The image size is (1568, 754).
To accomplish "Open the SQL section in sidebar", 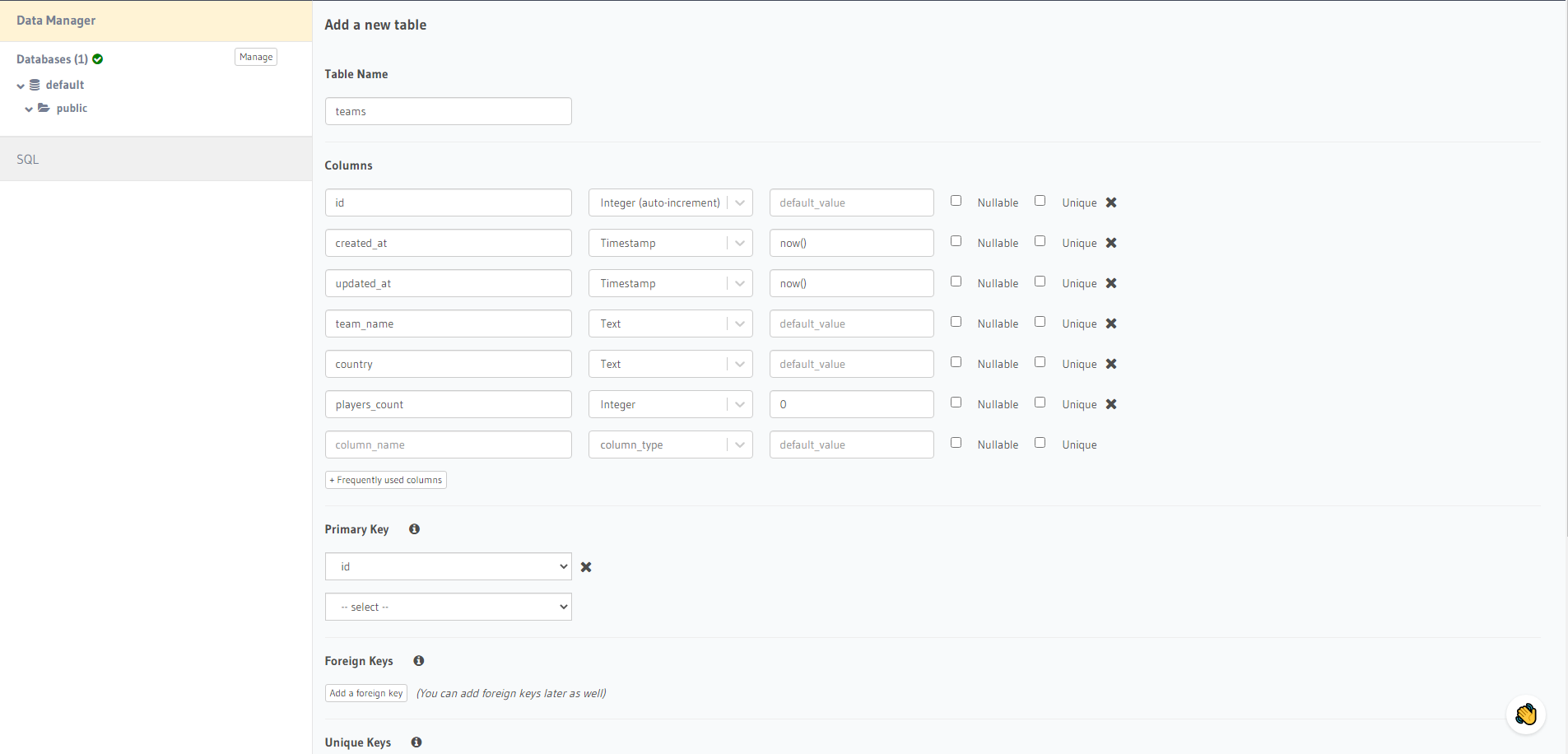I will [x=156, y=159].
